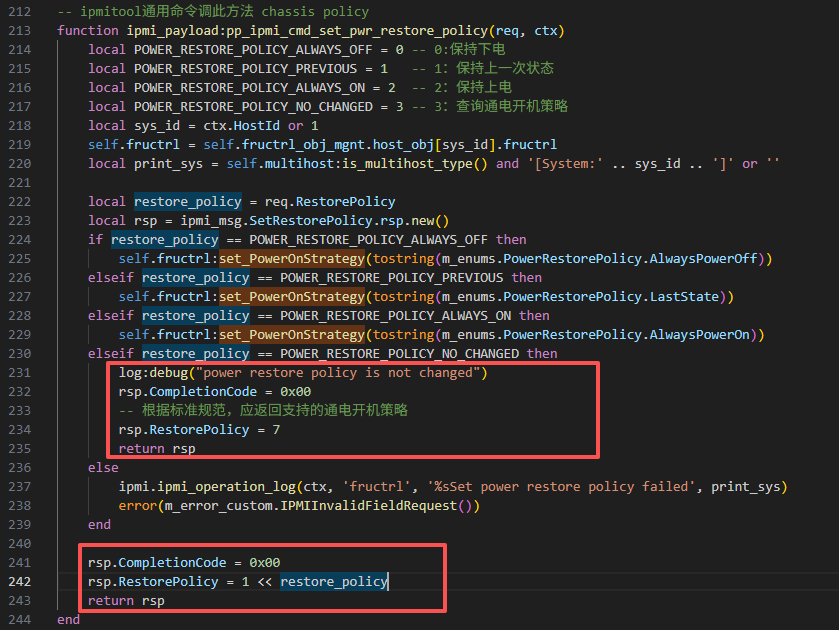Click line number 231 in the gutter

[x=20, y=373]
